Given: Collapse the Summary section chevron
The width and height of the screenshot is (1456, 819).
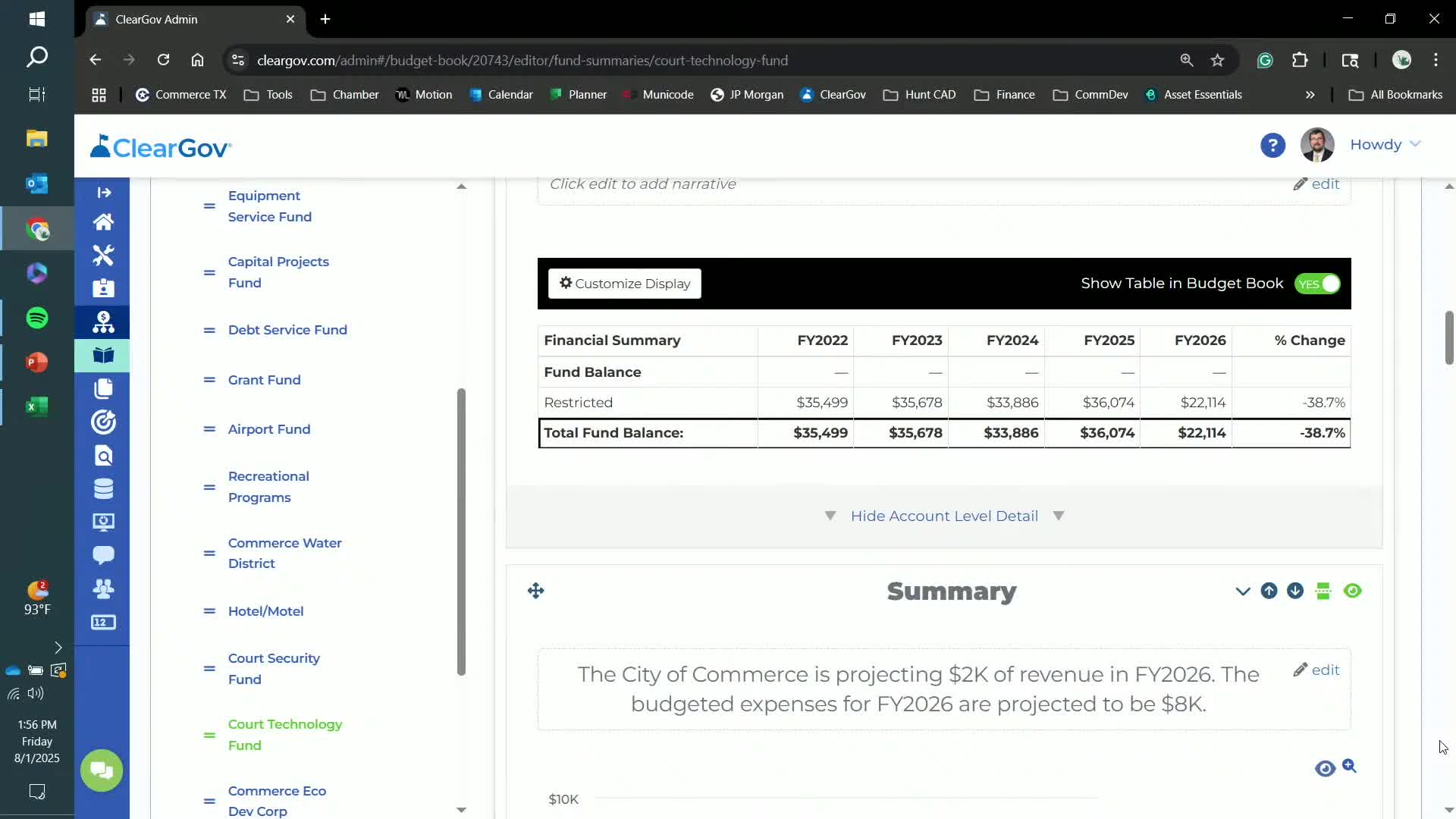Looking at the screenshot, I should 1242,591.
